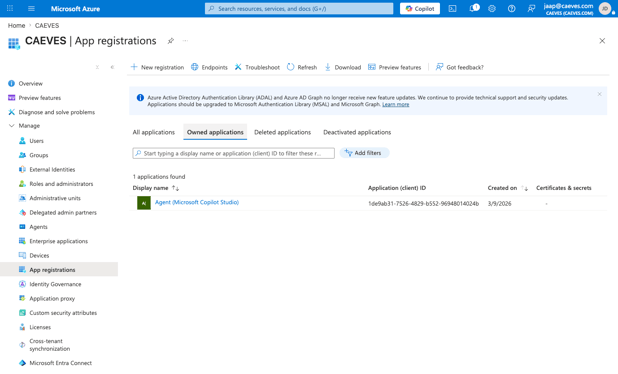Open the Agent (Microsoft Copilot Studio) app

(x=197, y=202)
